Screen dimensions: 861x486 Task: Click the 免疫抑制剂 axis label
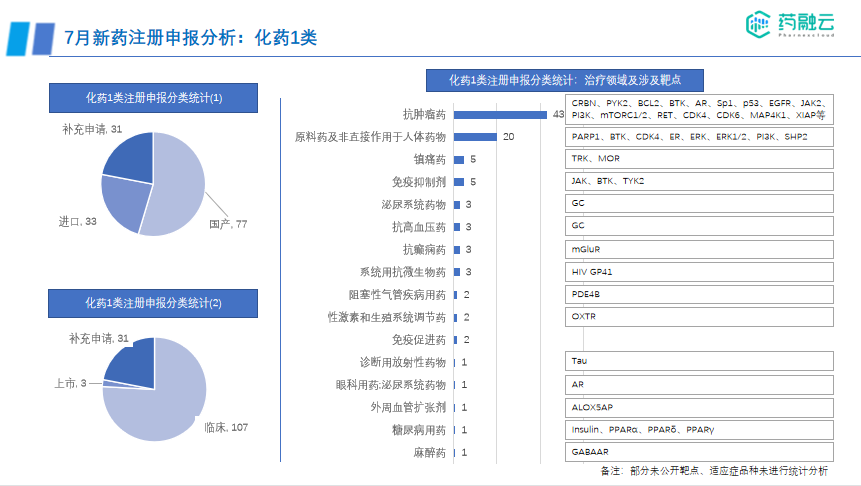418,182
